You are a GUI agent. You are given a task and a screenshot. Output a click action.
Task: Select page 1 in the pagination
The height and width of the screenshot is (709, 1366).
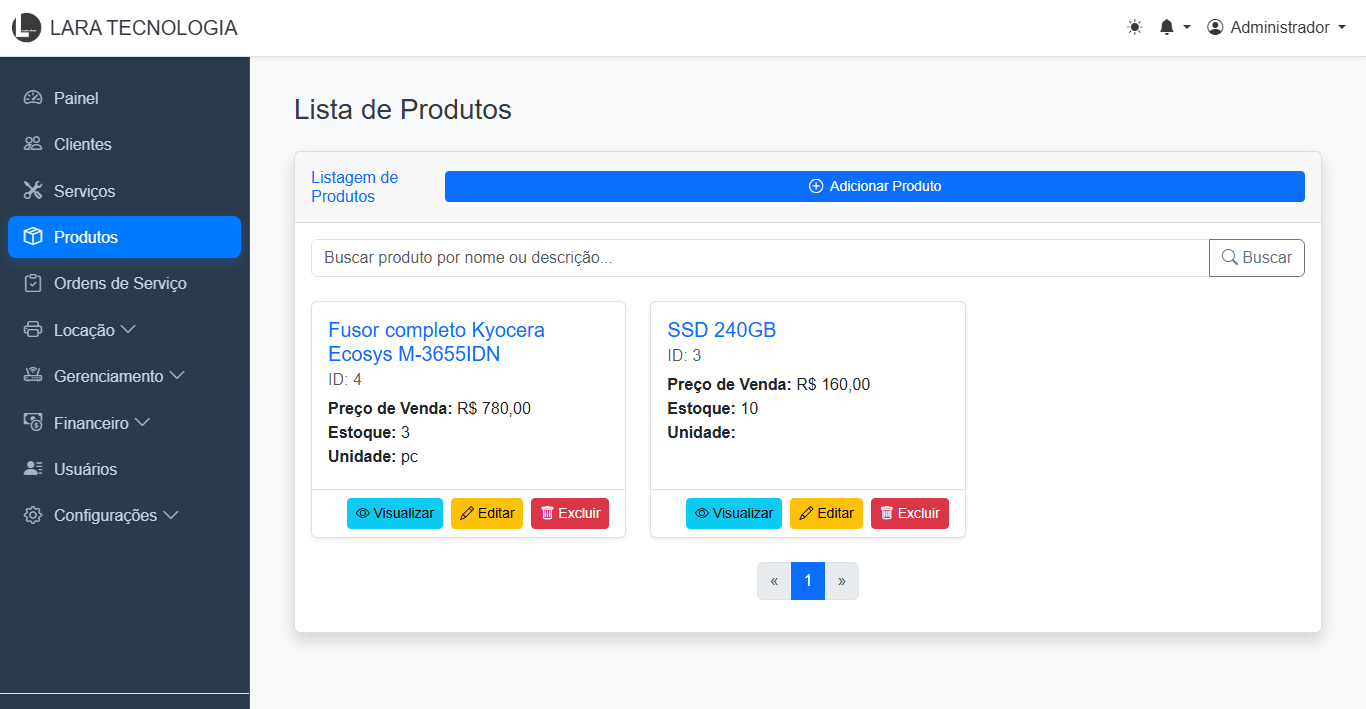(x=807, y=580)
